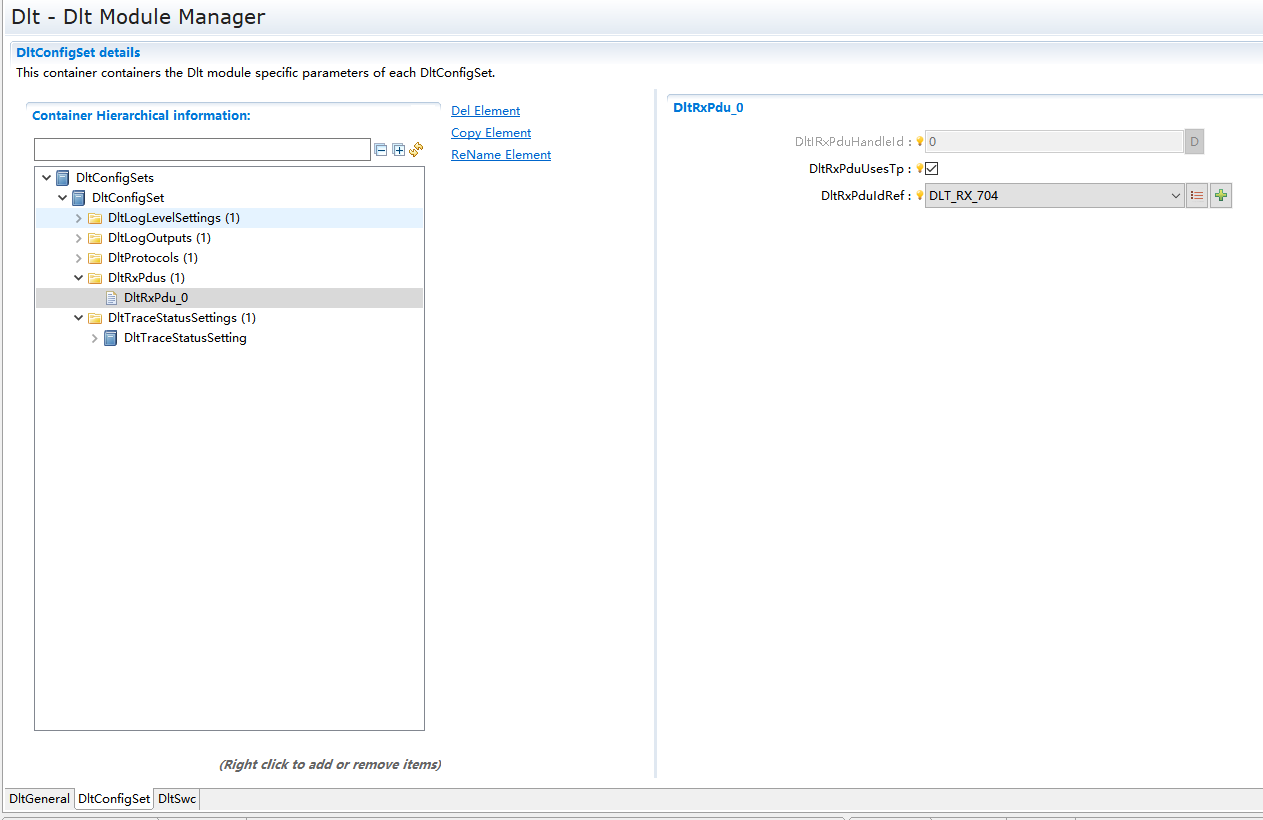Image resolution: width=1263 pixels, height=820 pixels.
Task: Click the lightbulb hint icon for DltRxPduIdRef
Action: pos(919,196)
